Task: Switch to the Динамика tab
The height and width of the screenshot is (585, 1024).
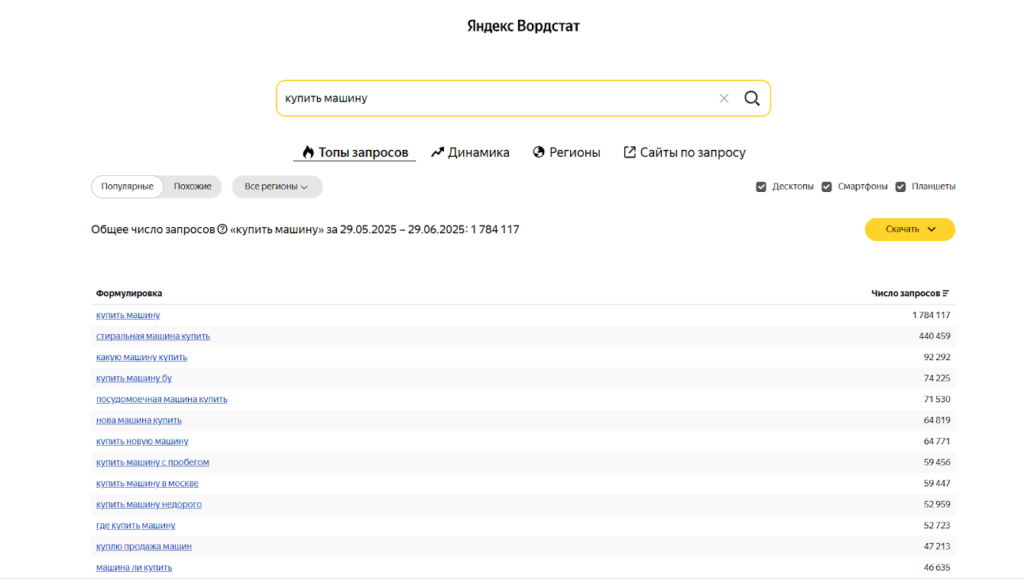Action: 470,152
